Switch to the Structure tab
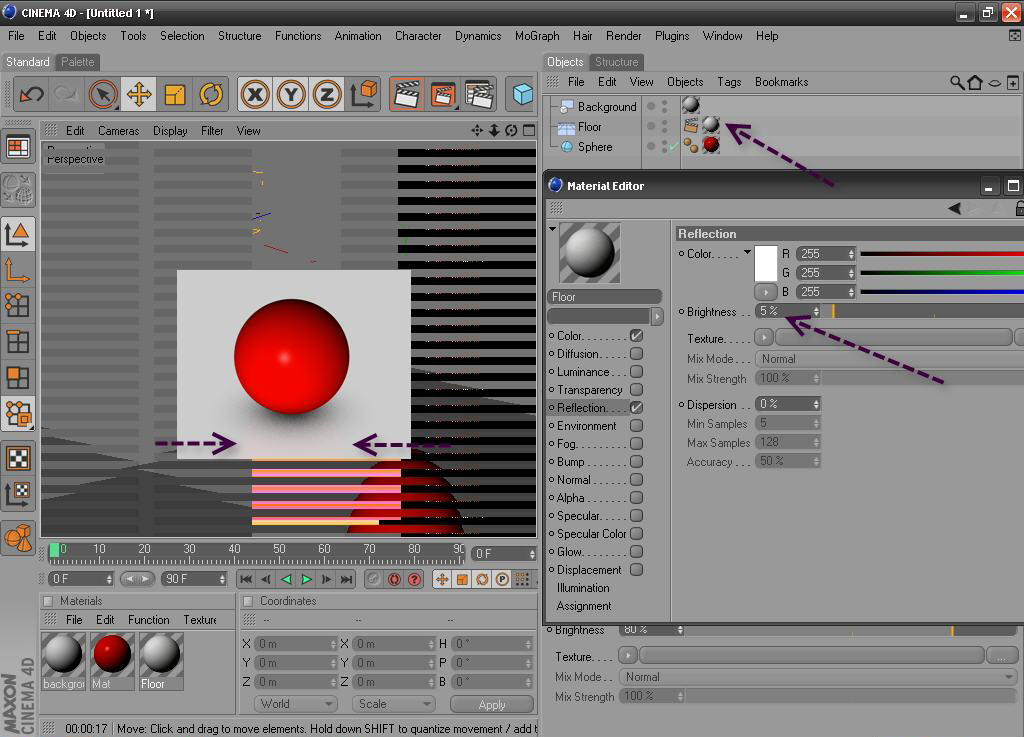The height and width of the screenshot is (737, 1024). click(x=616, y=62)
